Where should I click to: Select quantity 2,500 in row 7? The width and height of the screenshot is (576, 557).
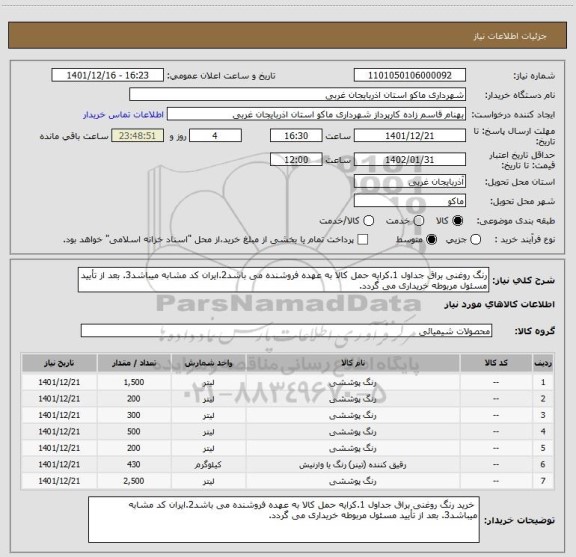click(134, 481)
